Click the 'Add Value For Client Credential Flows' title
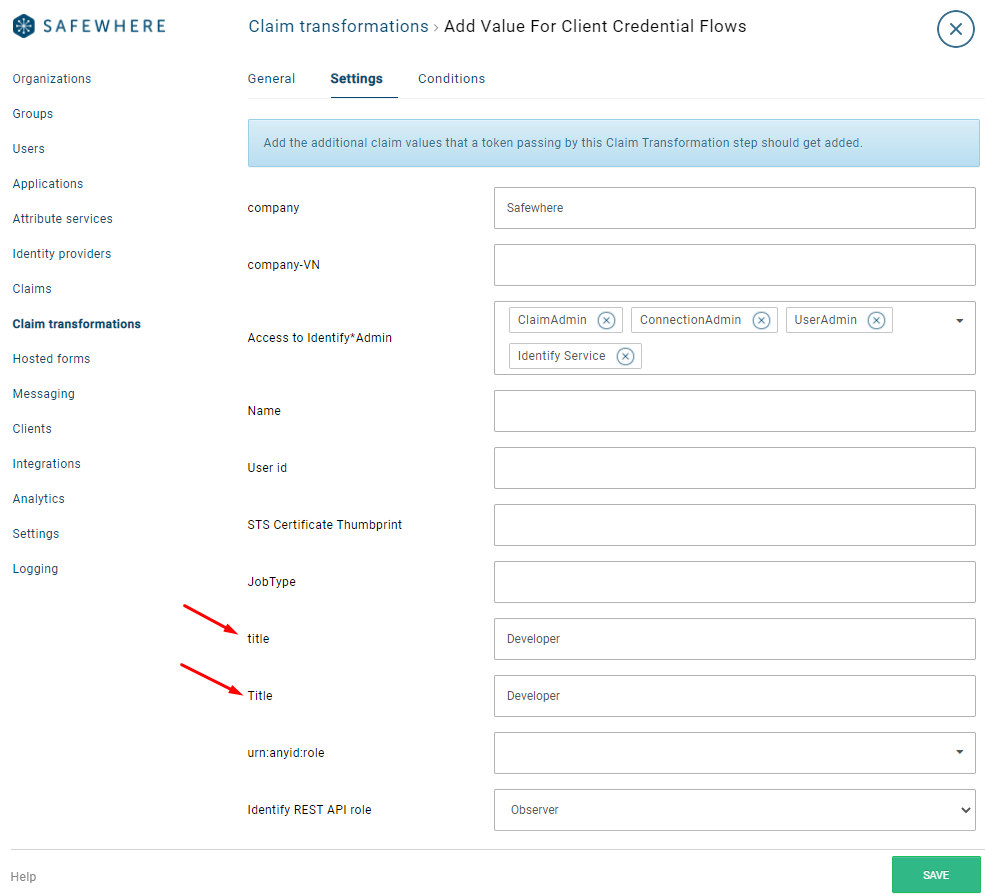Image resolution: width=985 pixels, height=896 pixels. 595,26
